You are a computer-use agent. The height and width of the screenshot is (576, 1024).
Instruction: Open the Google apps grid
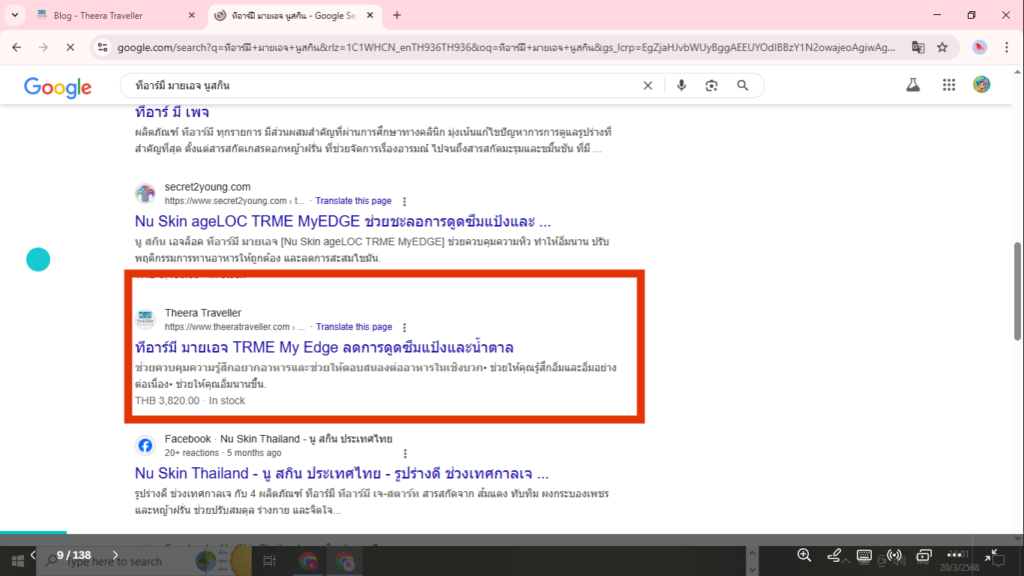coord(948,85)
